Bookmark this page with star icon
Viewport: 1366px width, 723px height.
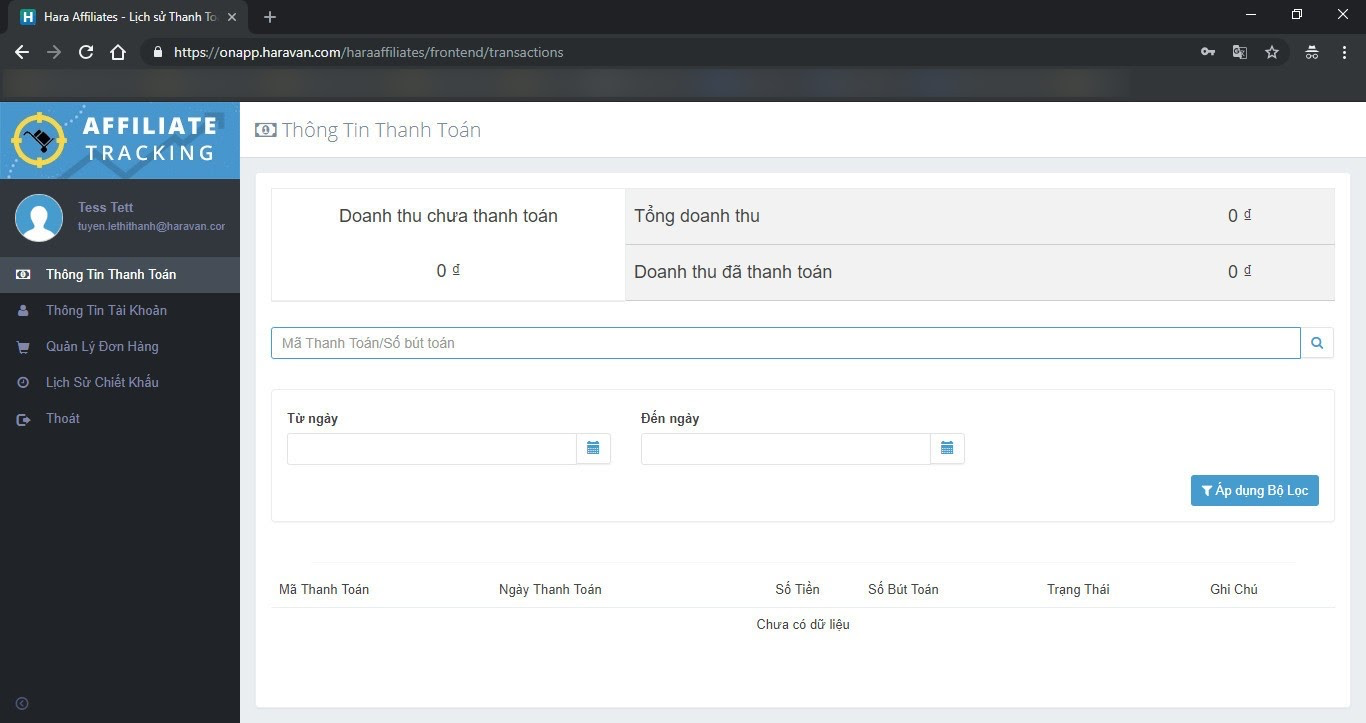(1272, 52)
